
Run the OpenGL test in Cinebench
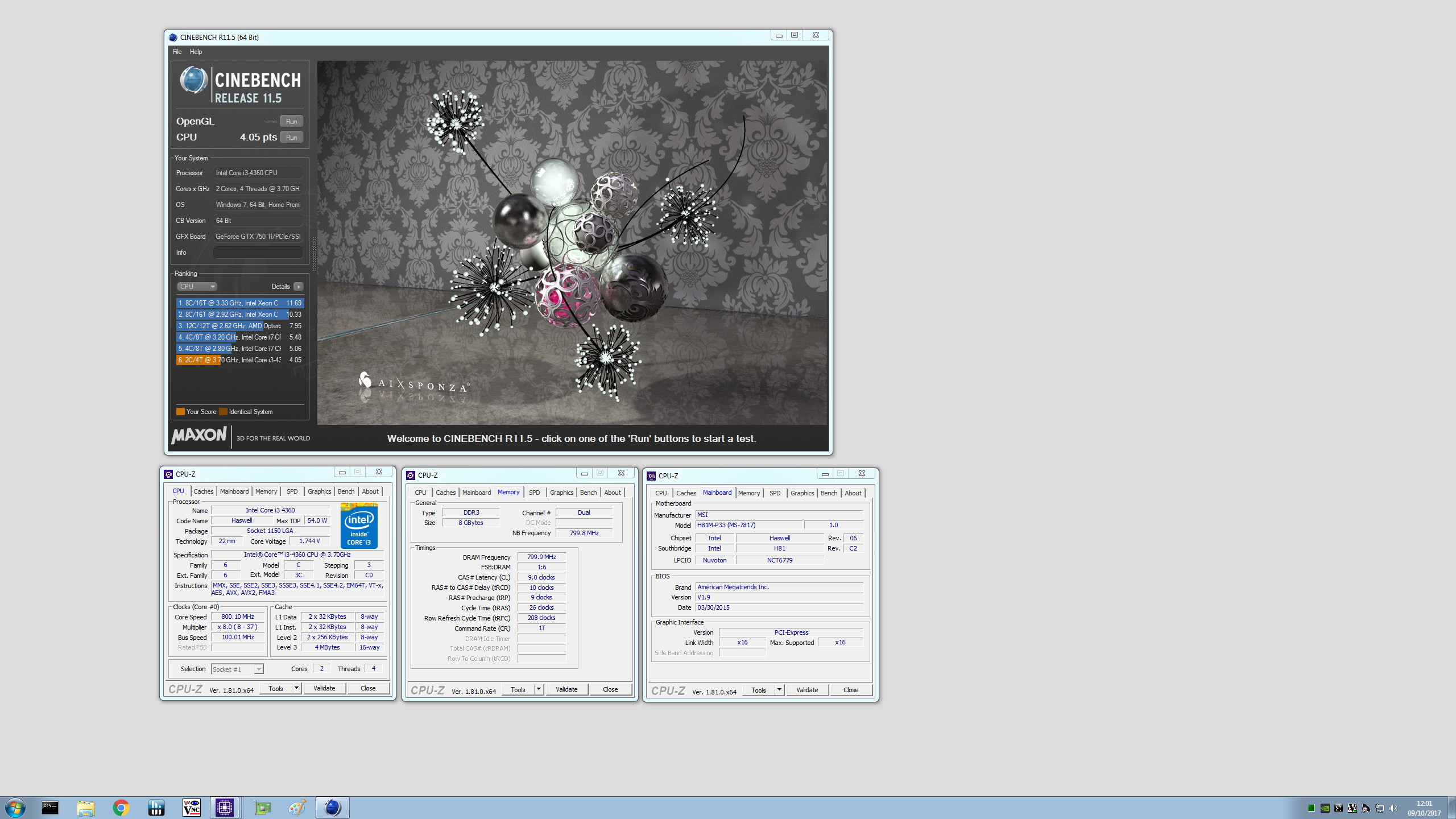(292, 121)
